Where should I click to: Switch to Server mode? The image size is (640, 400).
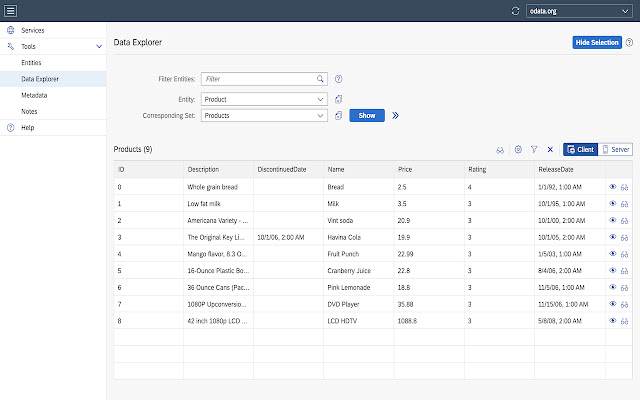(x=616, y=149)
